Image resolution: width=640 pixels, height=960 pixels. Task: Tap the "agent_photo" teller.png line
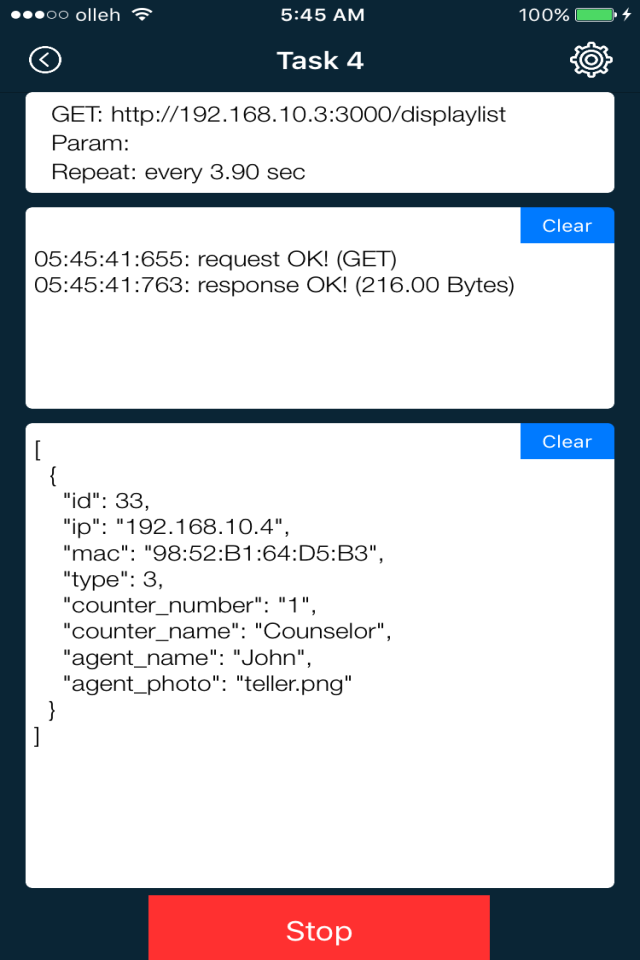point(208,684)
